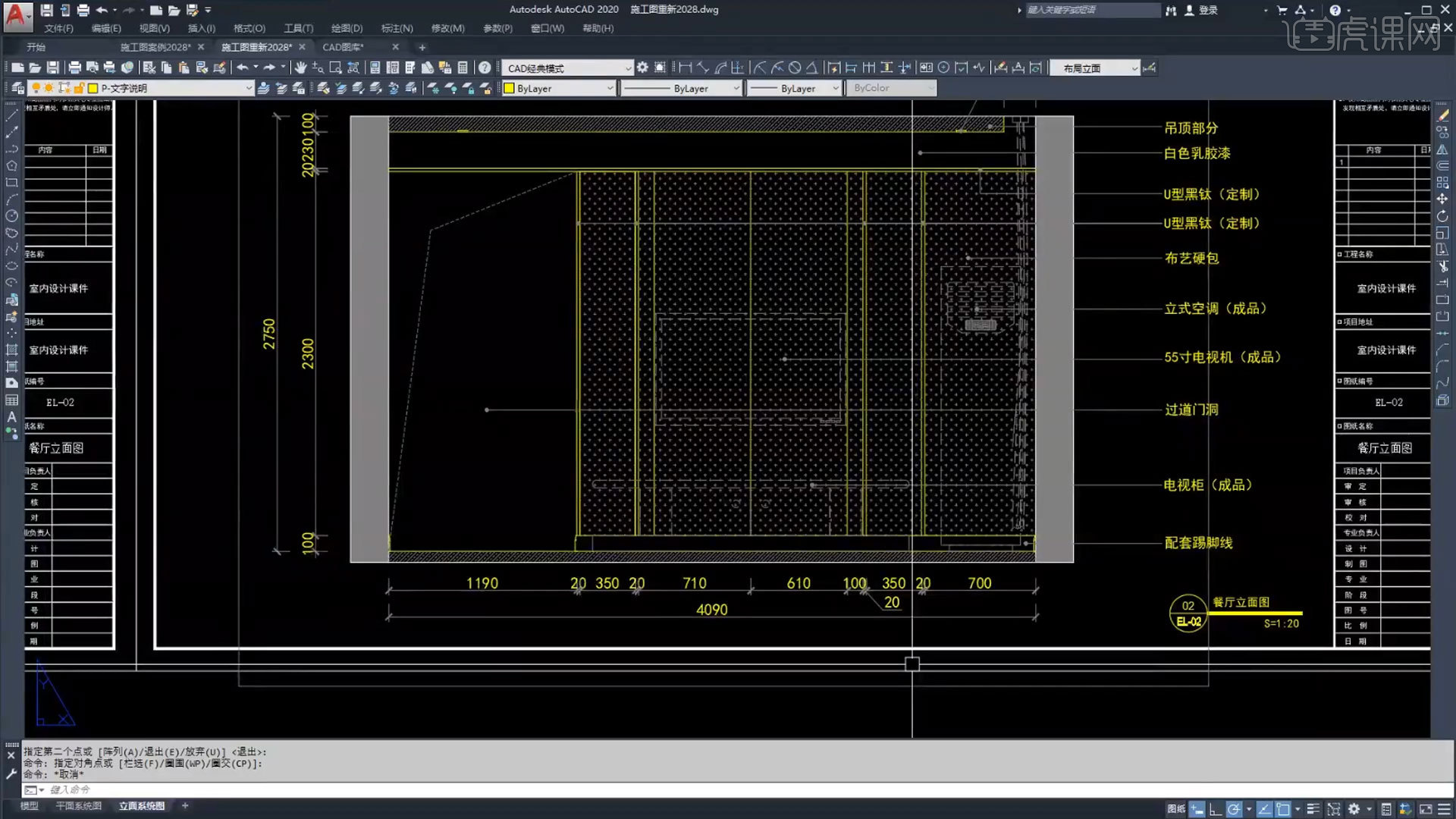Switch to the 开始 start tab

tap(36, 47)
